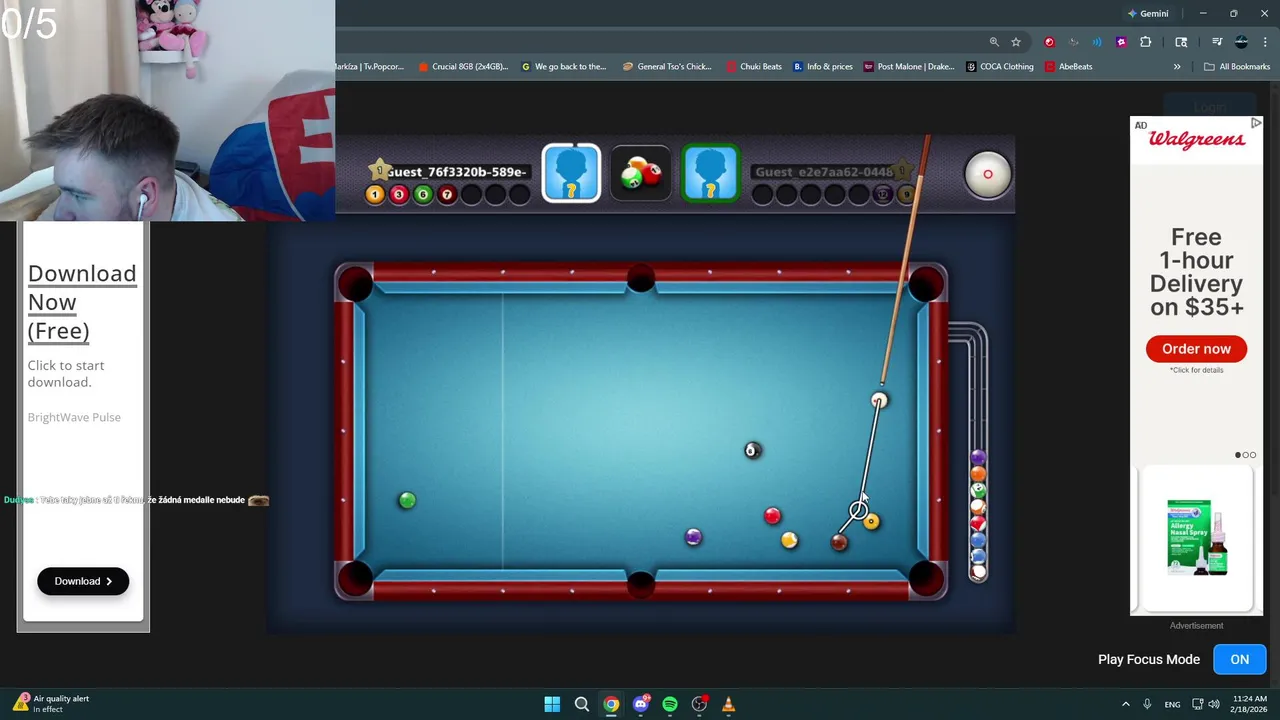Open We go back to the... bookmark
Screen dimensions: 1280x720
(564, 67)
